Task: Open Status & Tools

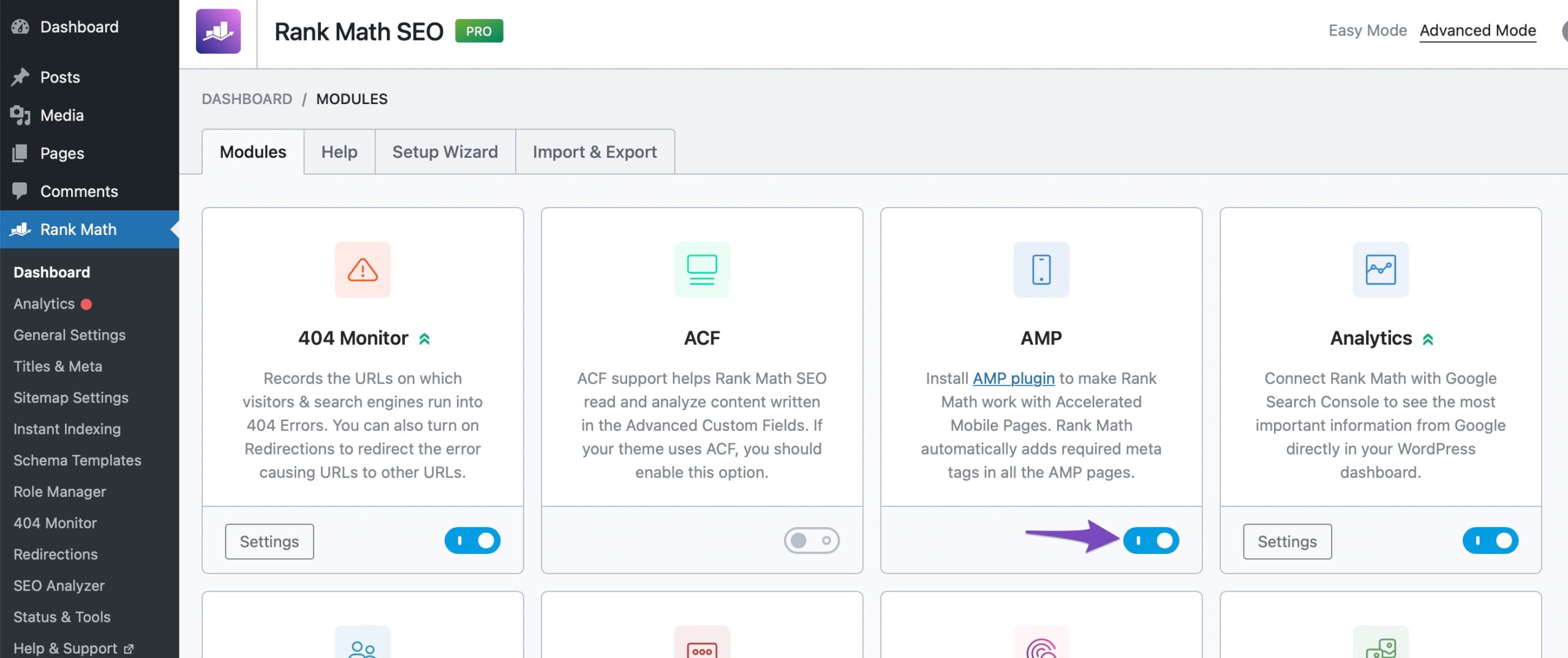Action: [62, 617]
